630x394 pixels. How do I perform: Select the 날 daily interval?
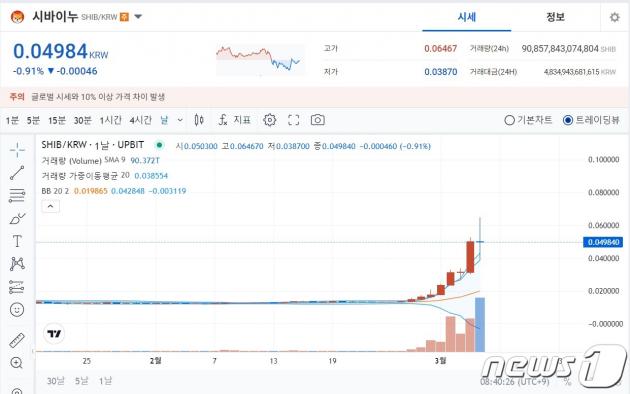pos(164,120)
